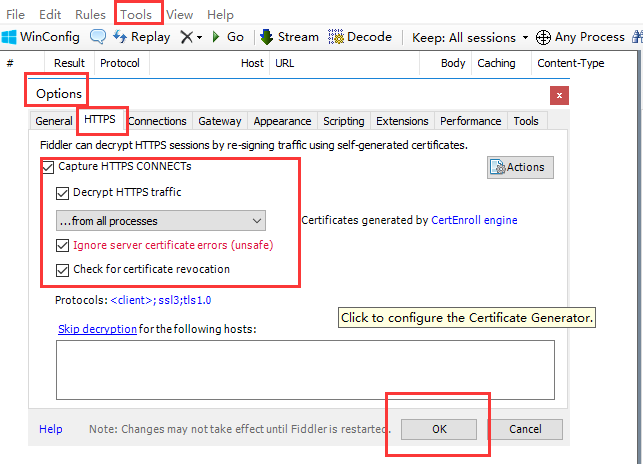
Task: Toggle the Stream download arrow icon
Action: (267, 37)
